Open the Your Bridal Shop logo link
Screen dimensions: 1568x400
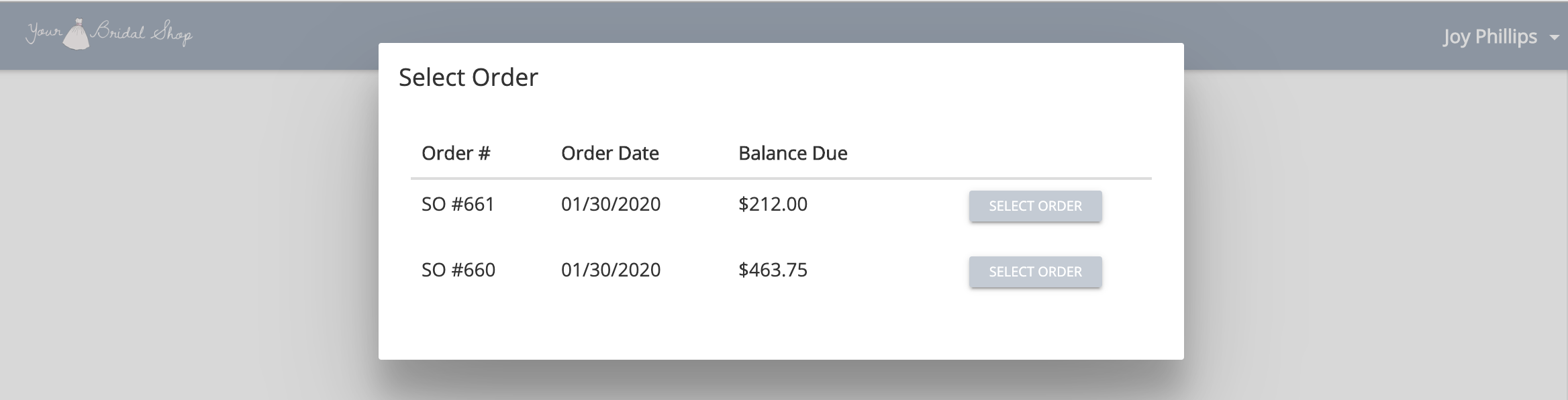[109, 34]
